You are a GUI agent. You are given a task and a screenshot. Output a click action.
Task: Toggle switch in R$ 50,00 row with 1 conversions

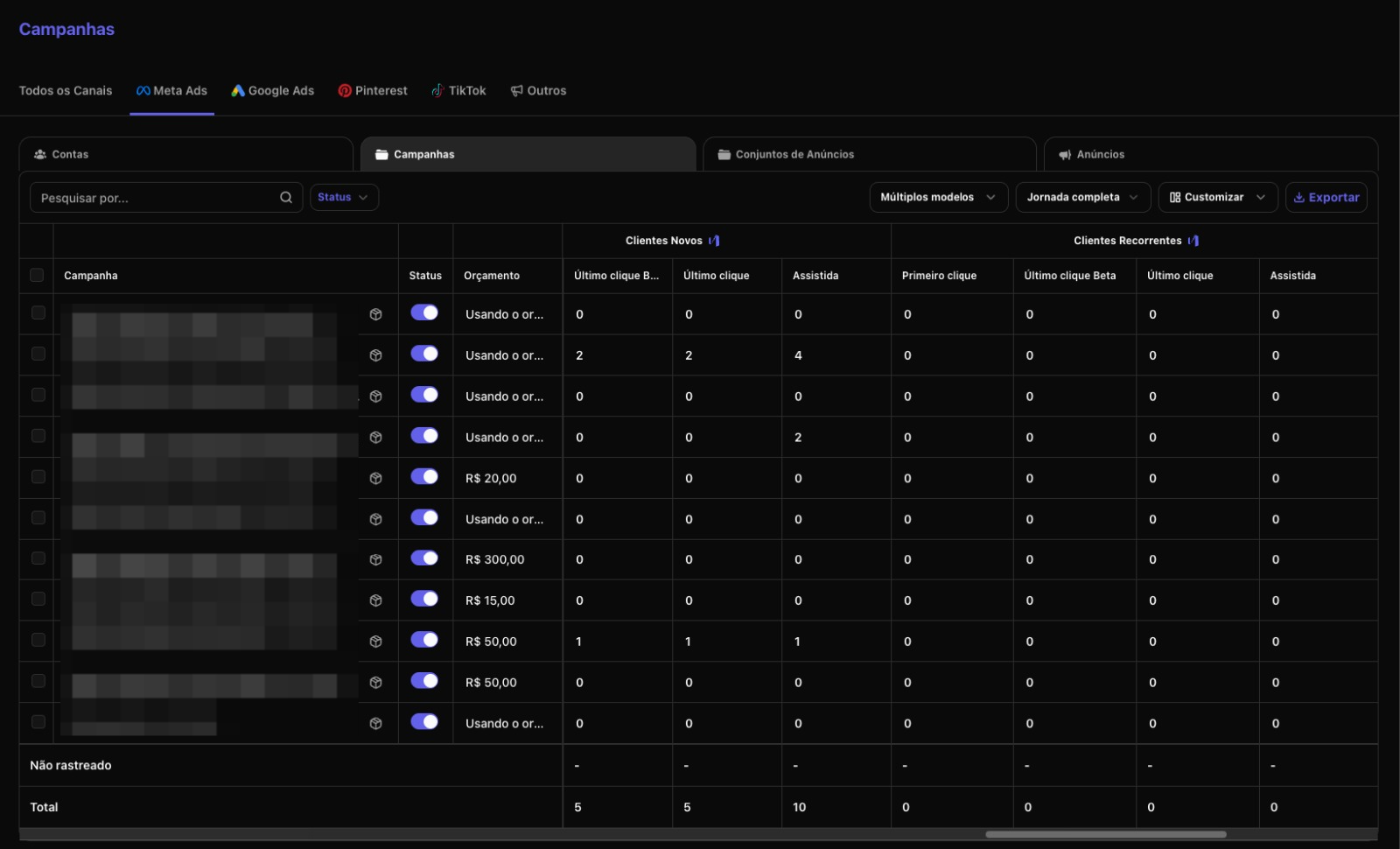tap(424, 640)
